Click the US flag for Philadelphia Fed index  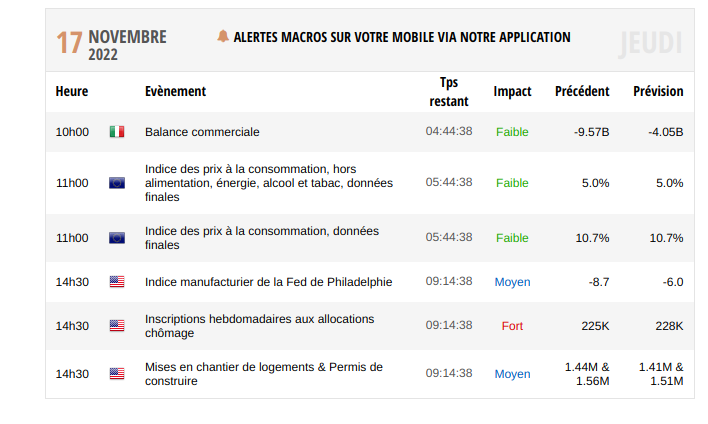click(117, 282)
